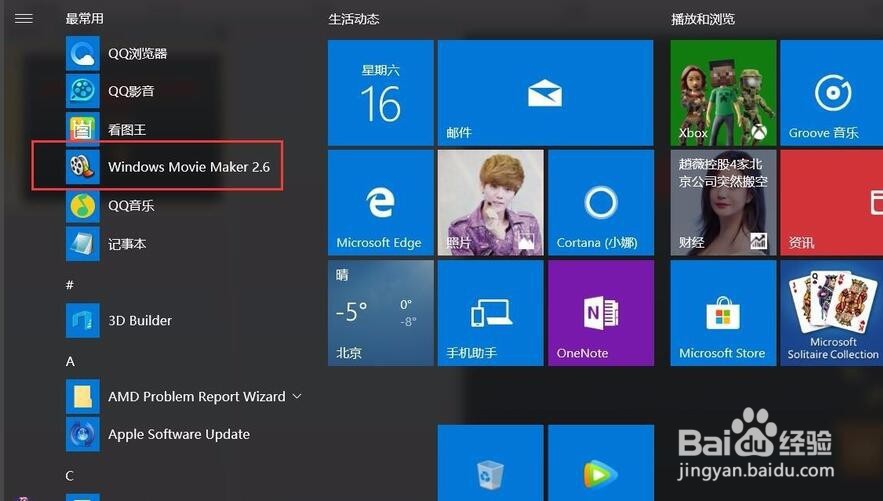This screenshot has width=883, height=501.
Task: Open the 看图王 image viewer icon
Action: tap(83, 129)
